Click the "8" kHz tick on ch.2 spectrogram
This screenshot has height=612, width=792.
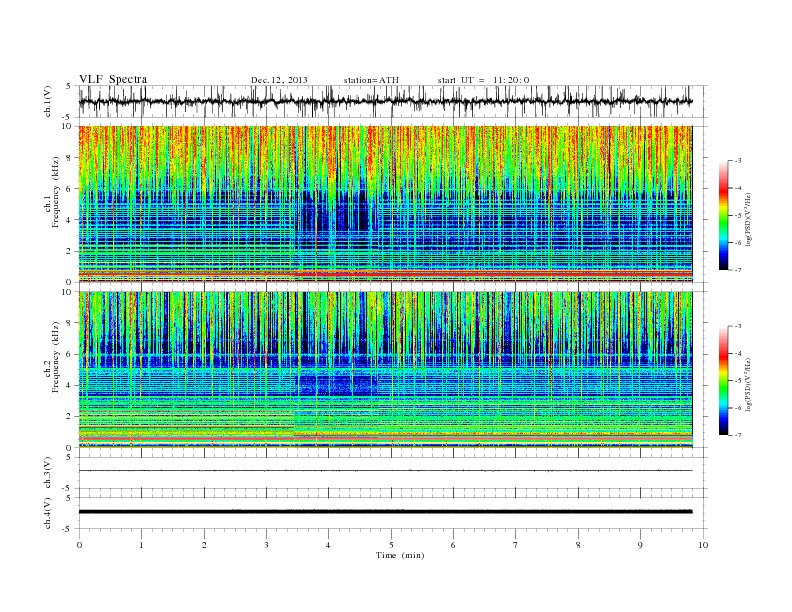[69, 323]
